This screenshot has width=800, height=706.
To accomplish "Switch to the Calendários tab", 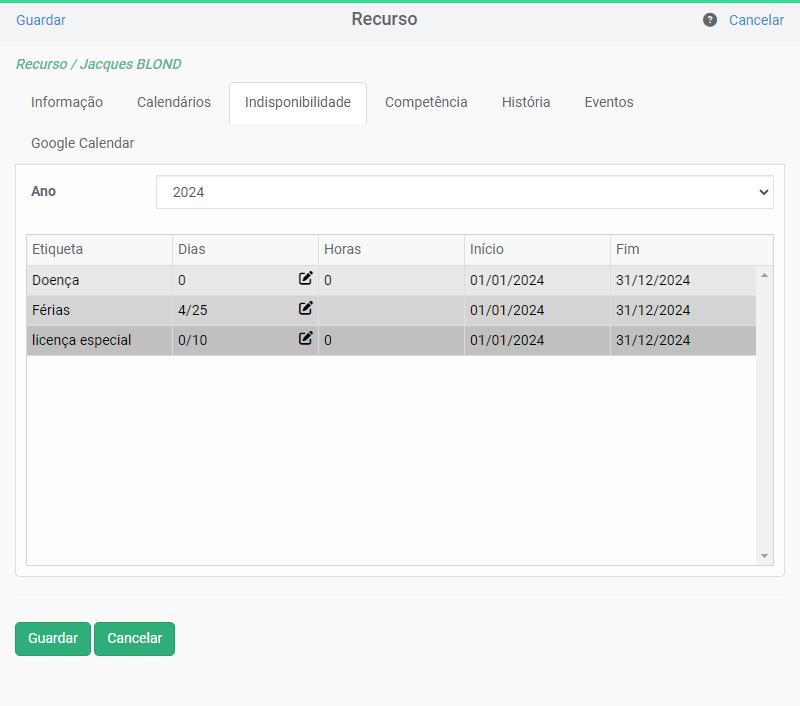I will (x=174, y=103).
